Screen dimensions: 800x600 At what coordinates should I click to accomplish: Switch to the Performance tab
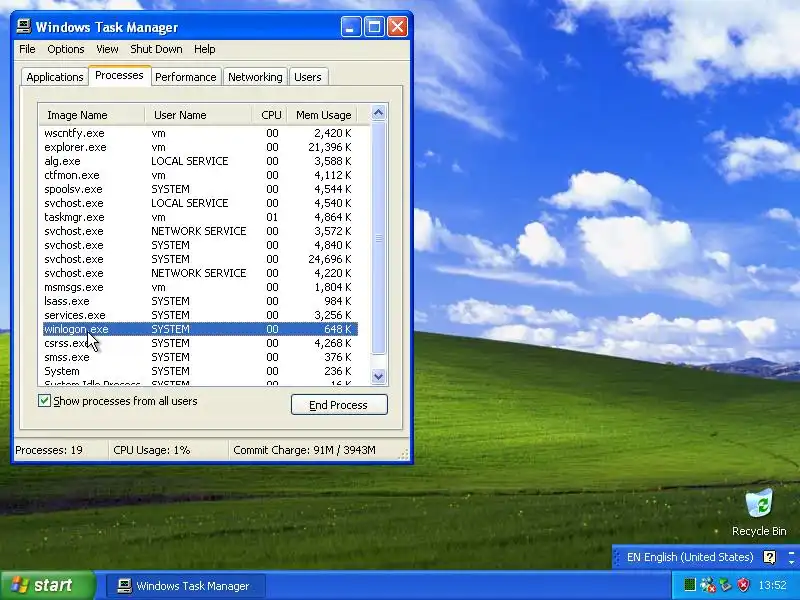point(186,77)
